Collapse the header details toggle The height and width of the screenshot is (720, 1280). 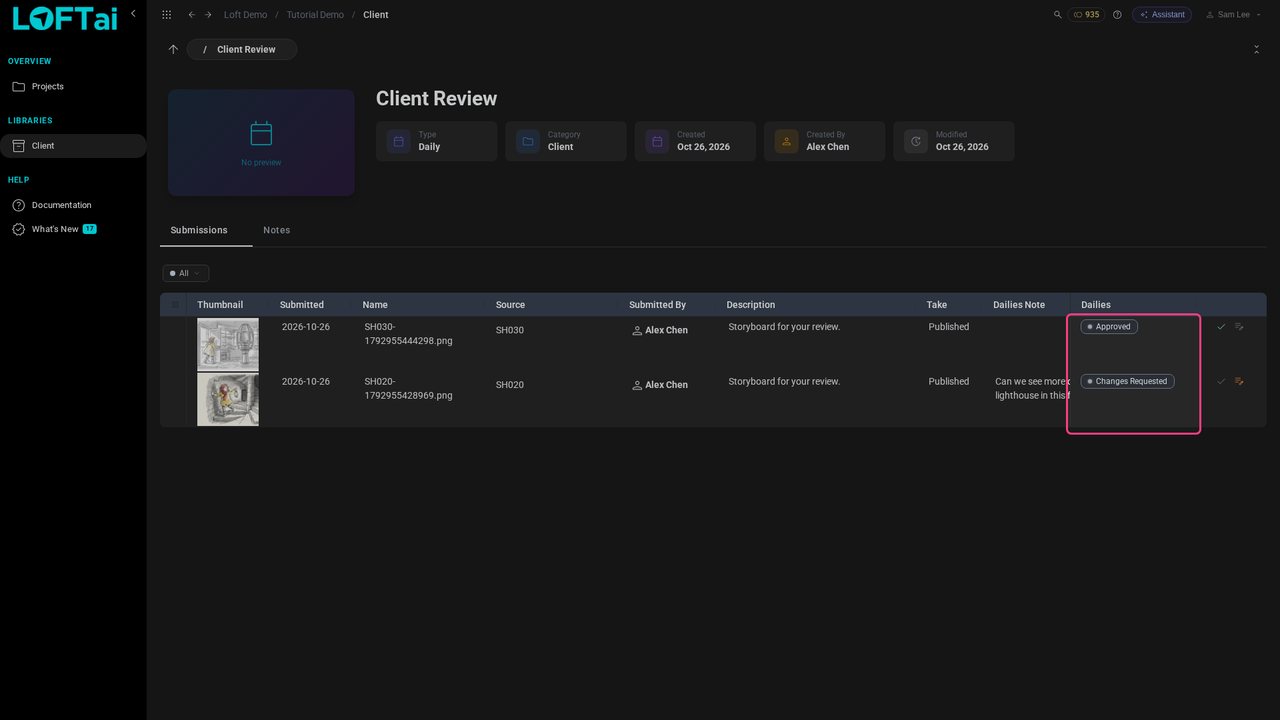[1256, 49]
